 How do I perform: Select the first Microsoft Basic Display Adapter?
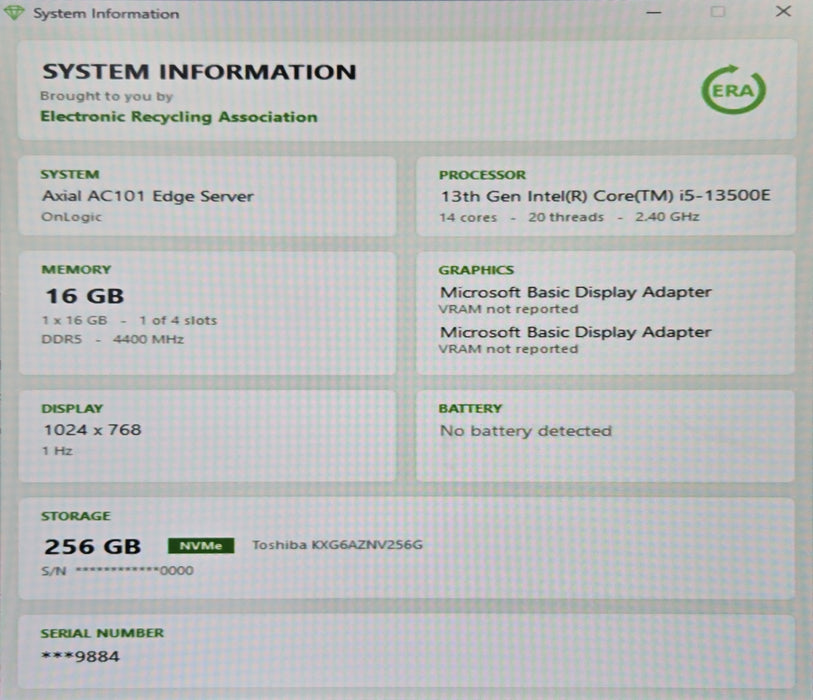[x=576, y=292]
